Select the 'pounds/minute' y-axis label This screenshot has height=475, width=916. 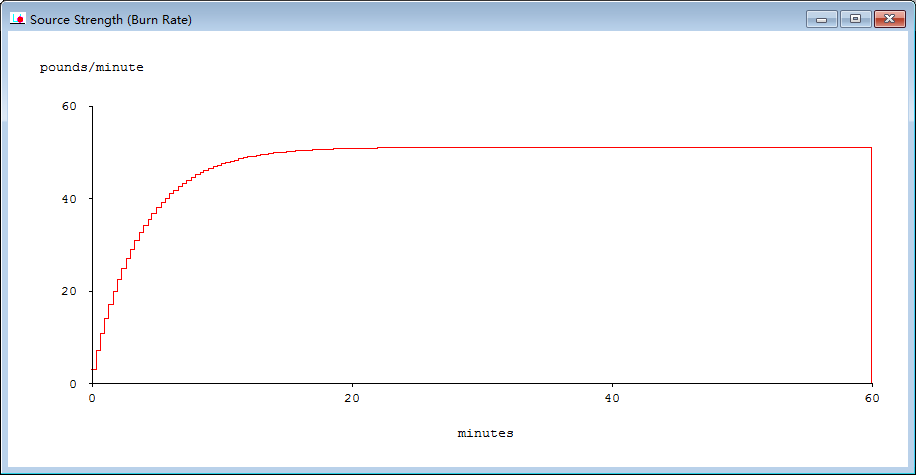tap(92, 67)
